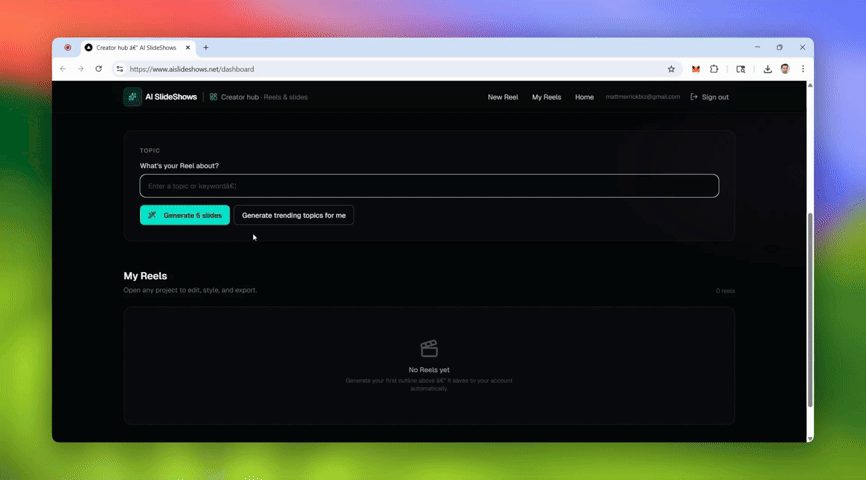The height and width of the screenshot is (480, 866).
Task: Bookmark this page with the star icon
Action: 671,69
